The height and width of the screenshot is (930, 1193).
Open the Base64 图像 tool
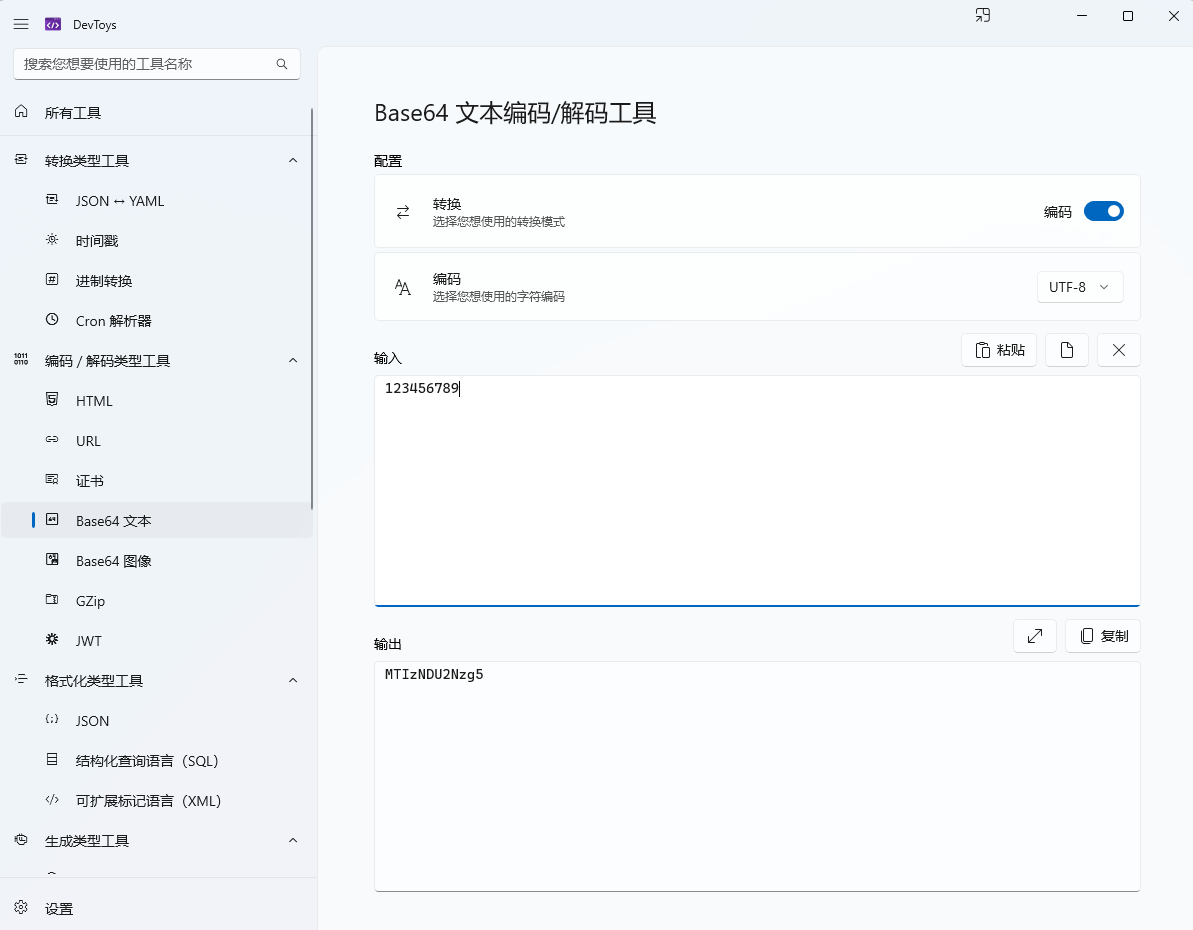pos(156,561)
